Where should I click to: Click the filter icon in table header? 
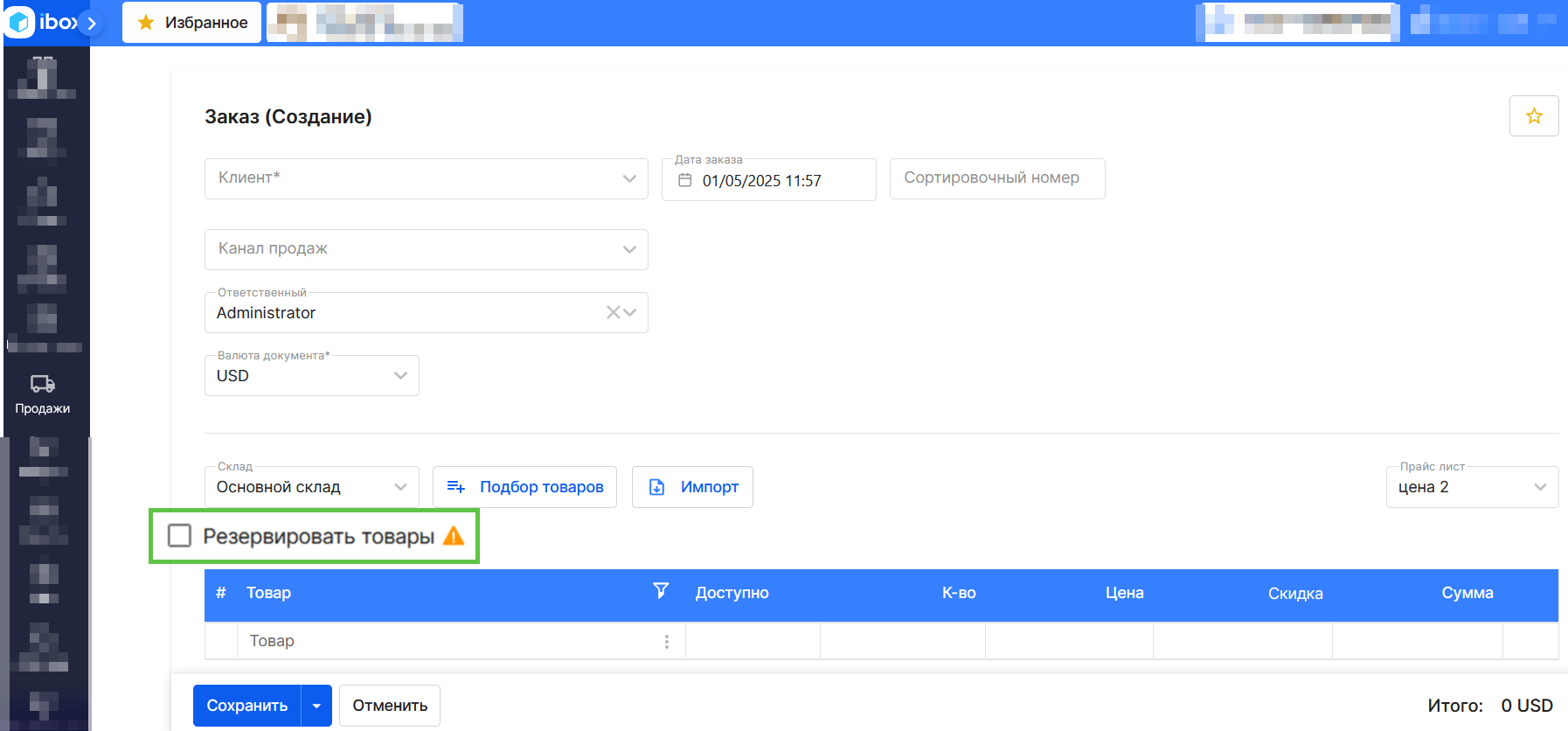pos(661,591)
